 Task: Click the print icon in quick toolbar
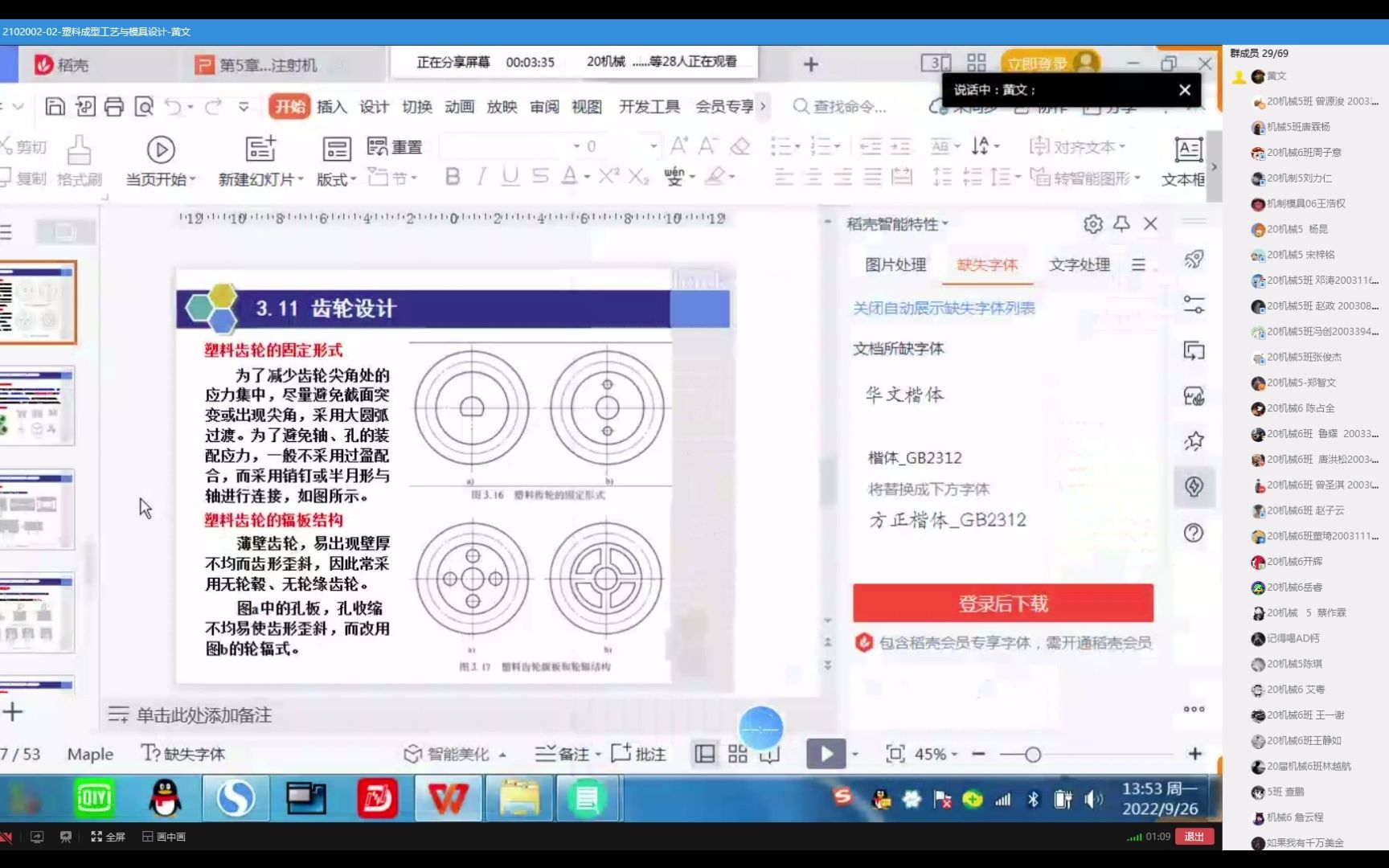114,107
